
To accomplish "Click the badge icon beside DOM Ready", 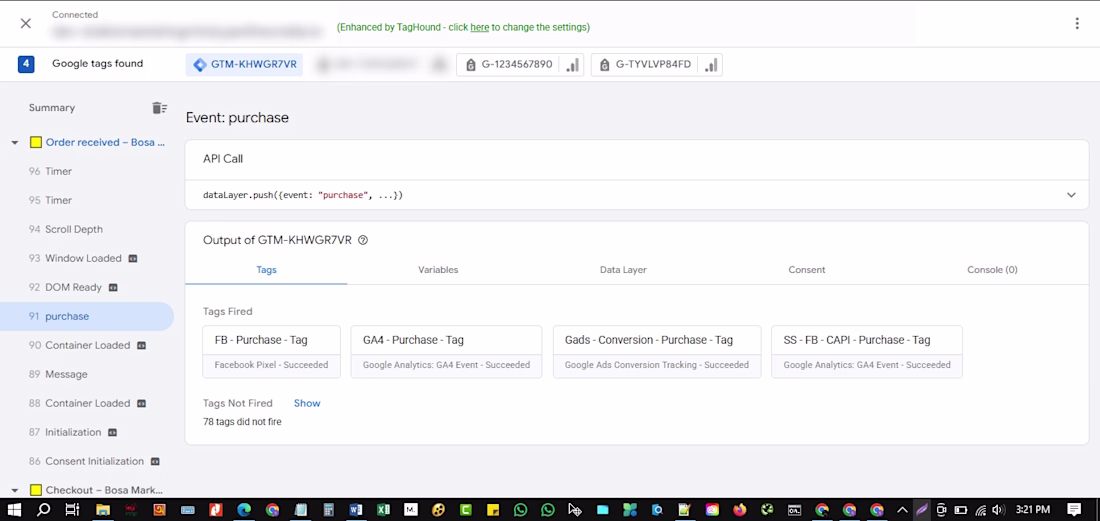I will [x=113, y=287].
